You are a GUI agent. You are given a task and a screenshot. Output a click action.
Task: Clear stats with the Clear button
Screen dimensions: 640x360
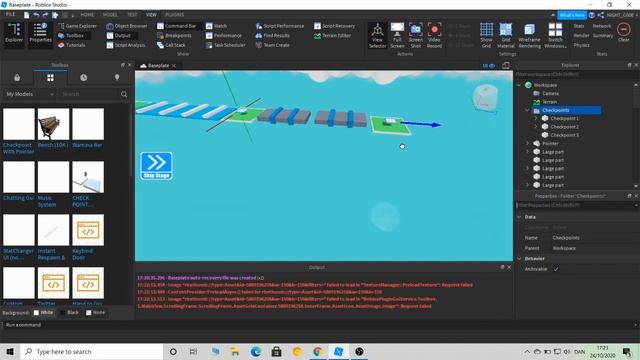tap(624, 33)
